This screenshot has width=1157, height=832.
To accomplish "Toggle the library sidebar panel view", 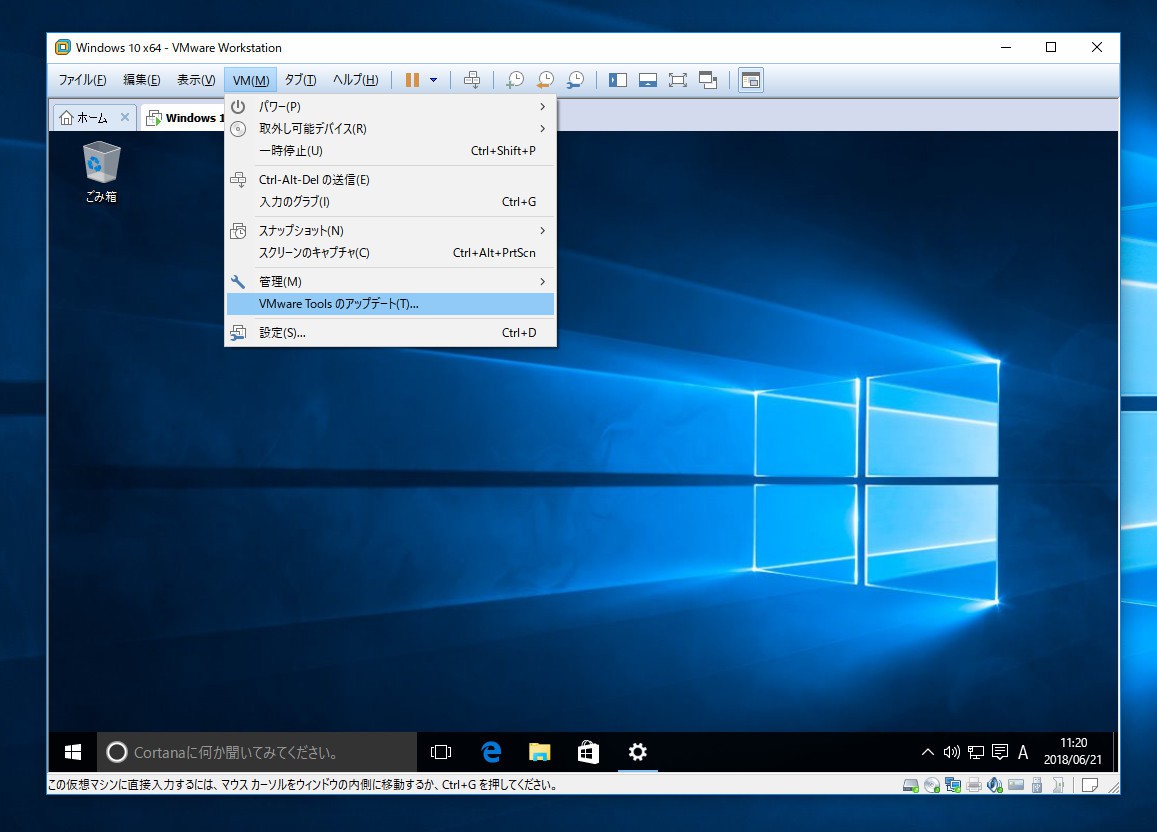I will coord(618,80).
